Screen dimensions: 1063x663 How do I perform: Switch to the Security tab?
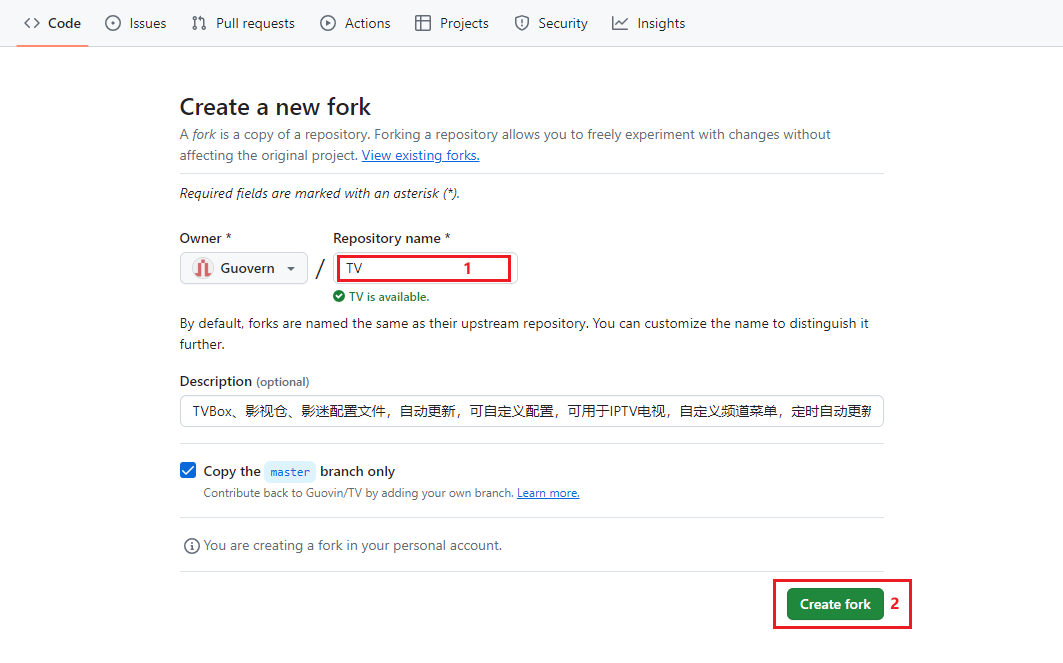coord(550,23)
